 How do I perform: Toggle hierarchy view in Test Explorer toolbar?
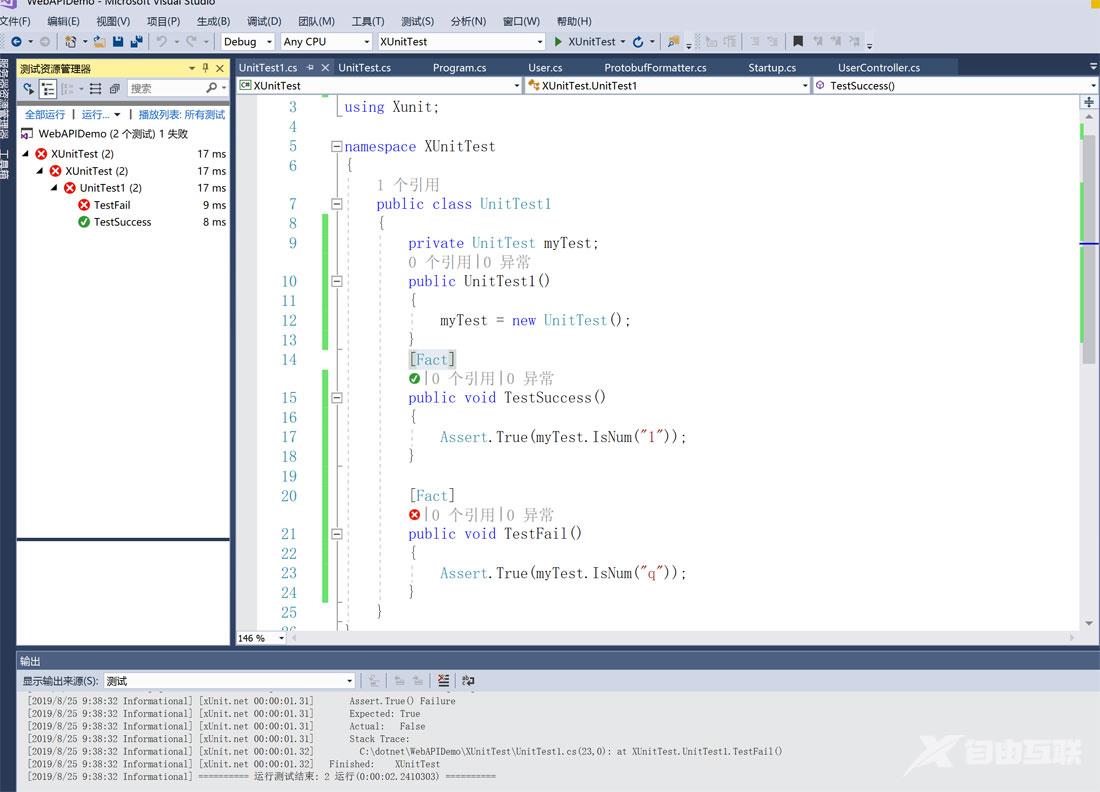pos(47,89)
